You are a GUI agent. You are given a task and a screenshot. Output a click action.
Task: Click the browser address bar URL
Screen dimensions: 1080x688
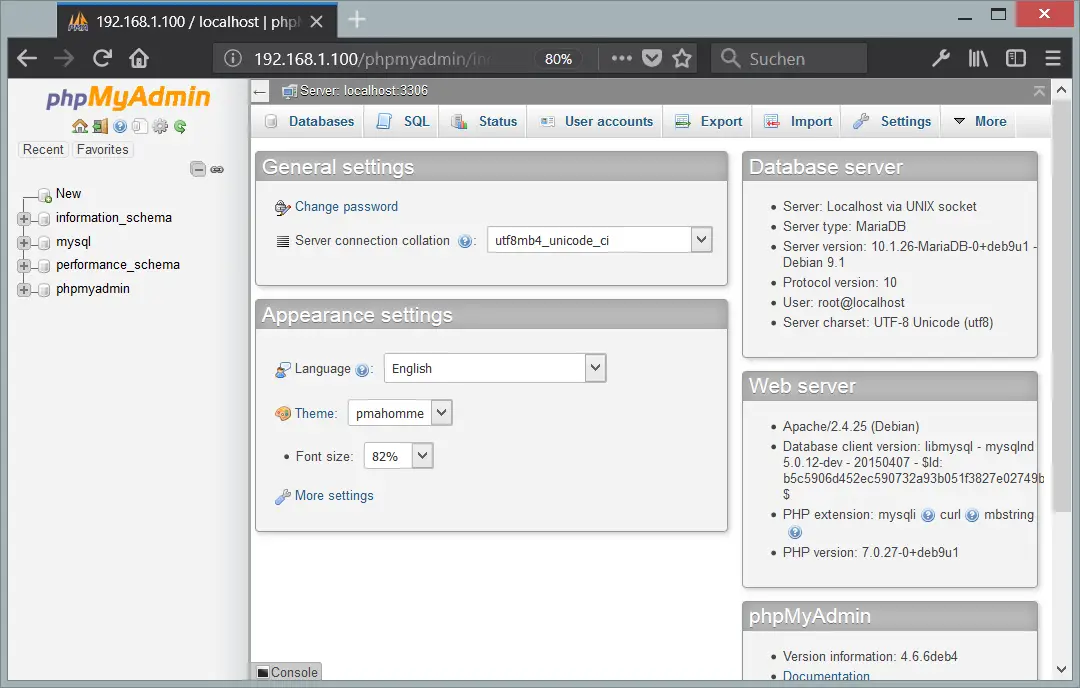click(x=372, y=59)
